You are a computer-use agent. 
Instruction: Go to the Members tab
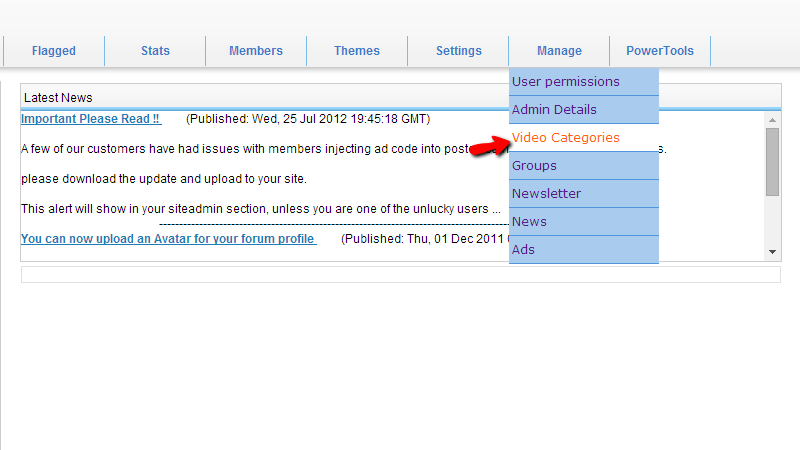(x=256, y=51)
